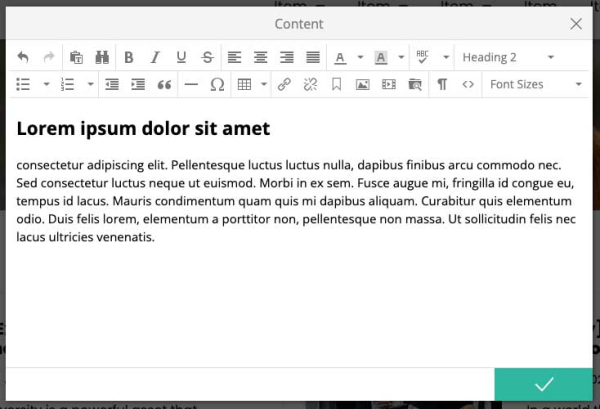Insert a video or media

pyautogui.click(x=389, y=84)
